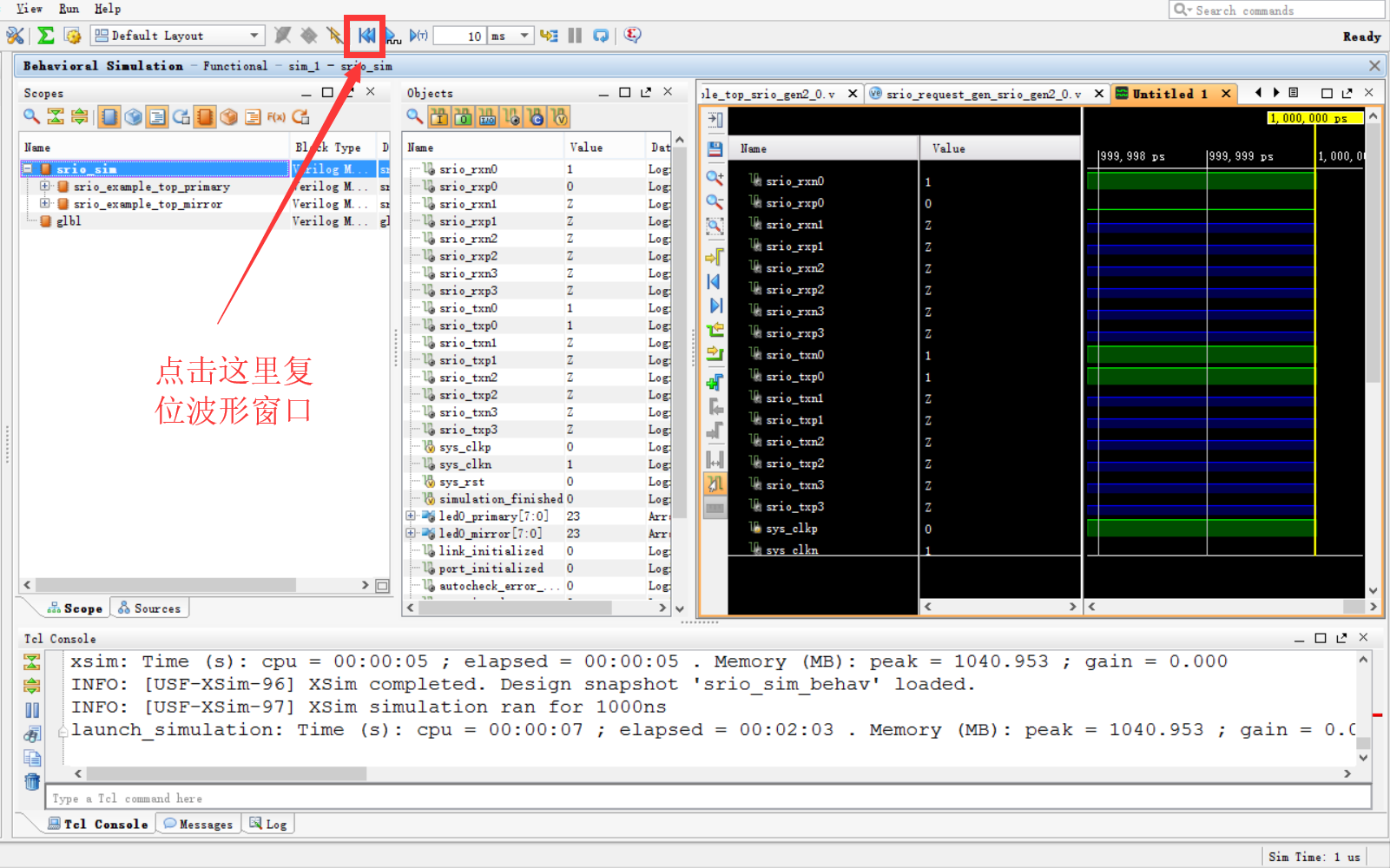This screenshot has width=1390, height=868.
Task: Open the View menu
Action: click(30, 9)
